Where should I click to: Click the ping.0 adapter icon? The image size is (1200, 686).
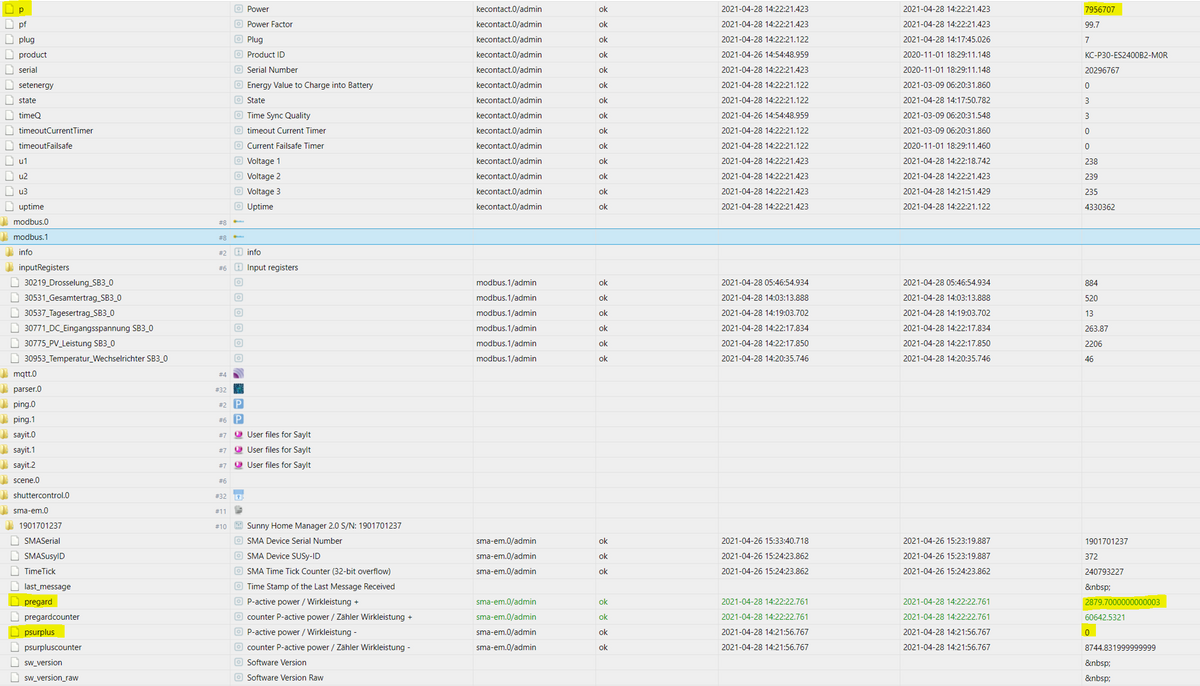(x=238, y=404)
